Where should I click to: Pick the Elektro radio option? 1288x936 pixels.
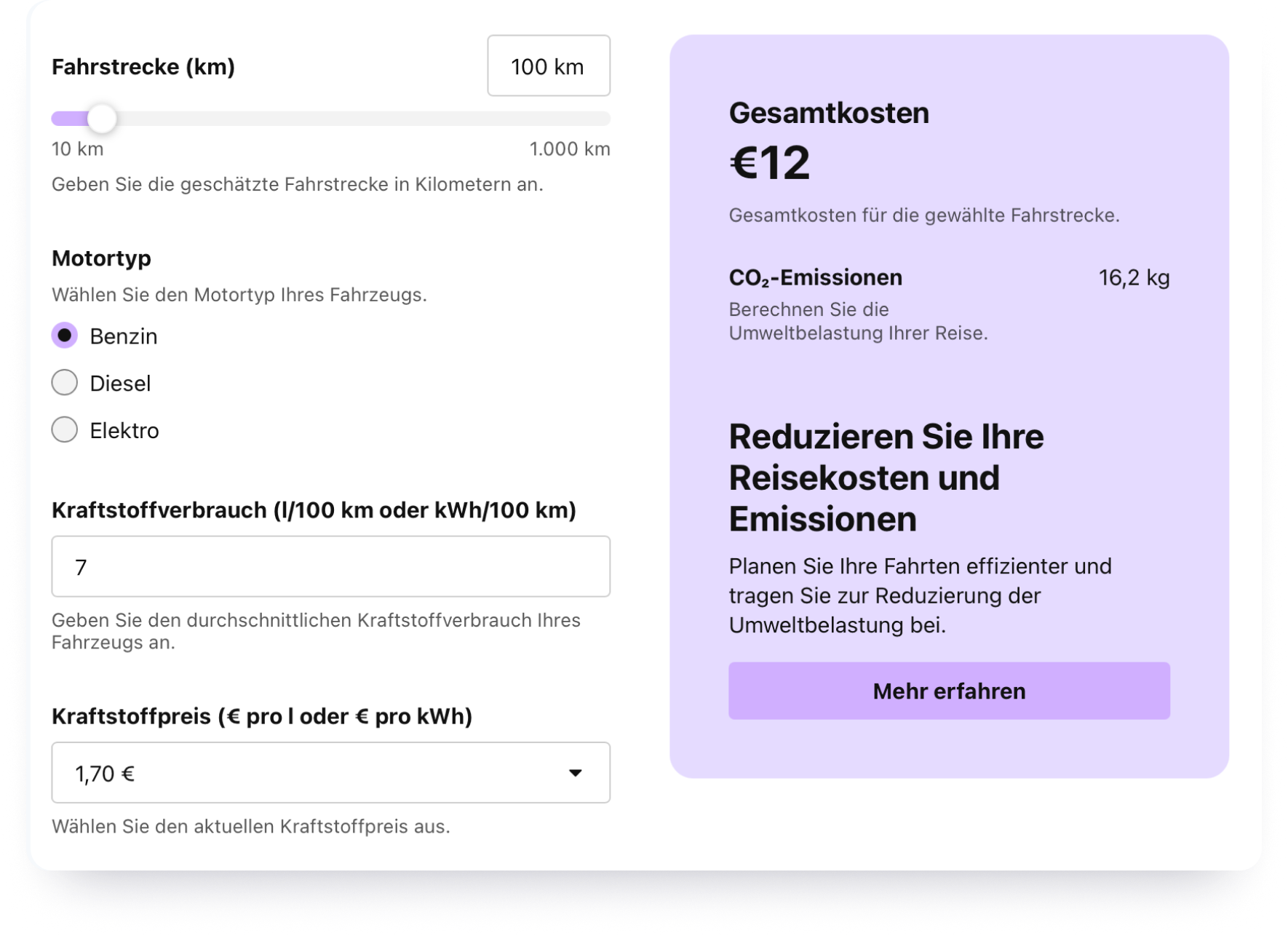[x=65, y=430]
